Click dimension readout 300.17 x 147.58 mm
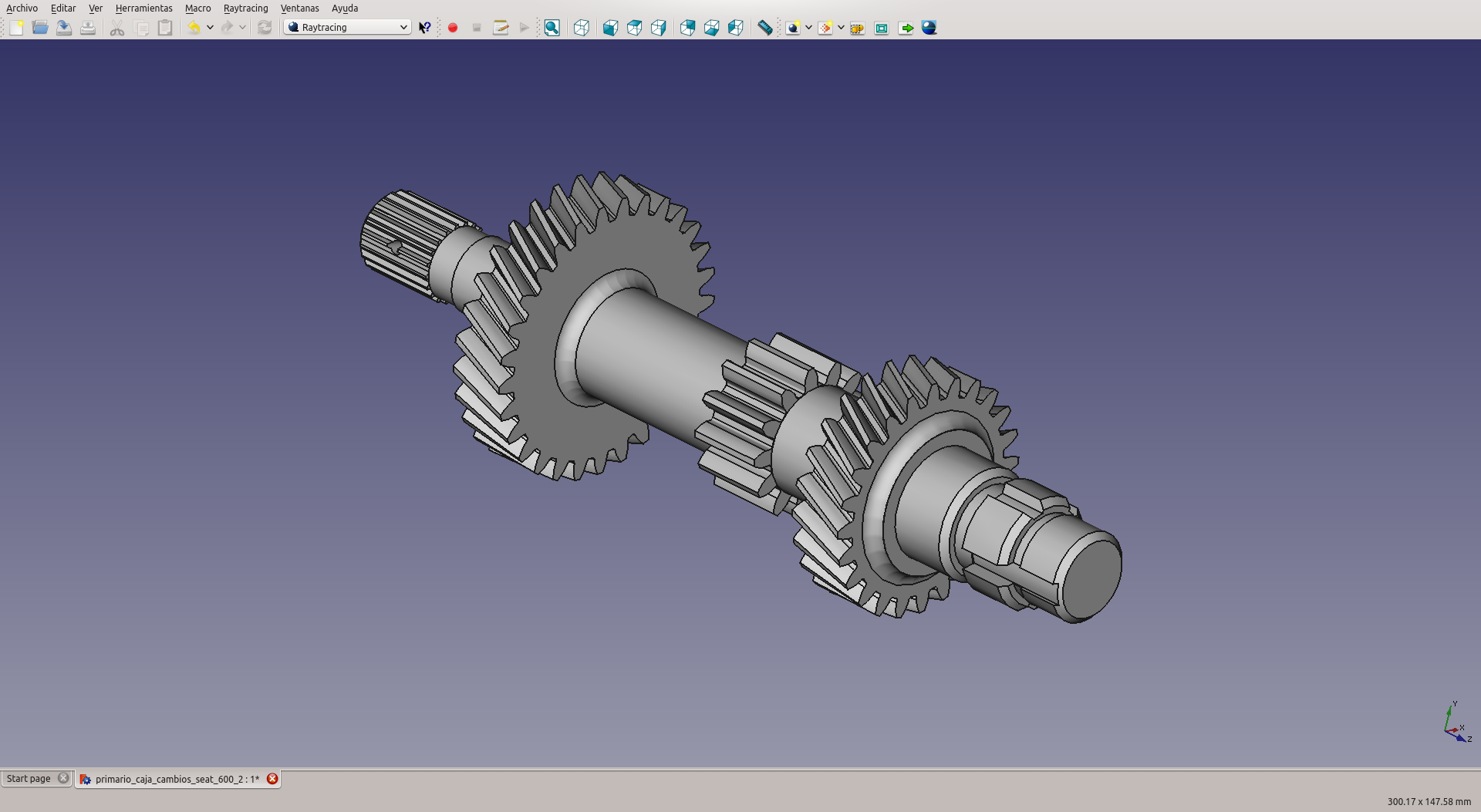Screen dimensions: 1481x812 pyautogui.click(x=1429, y=801)
